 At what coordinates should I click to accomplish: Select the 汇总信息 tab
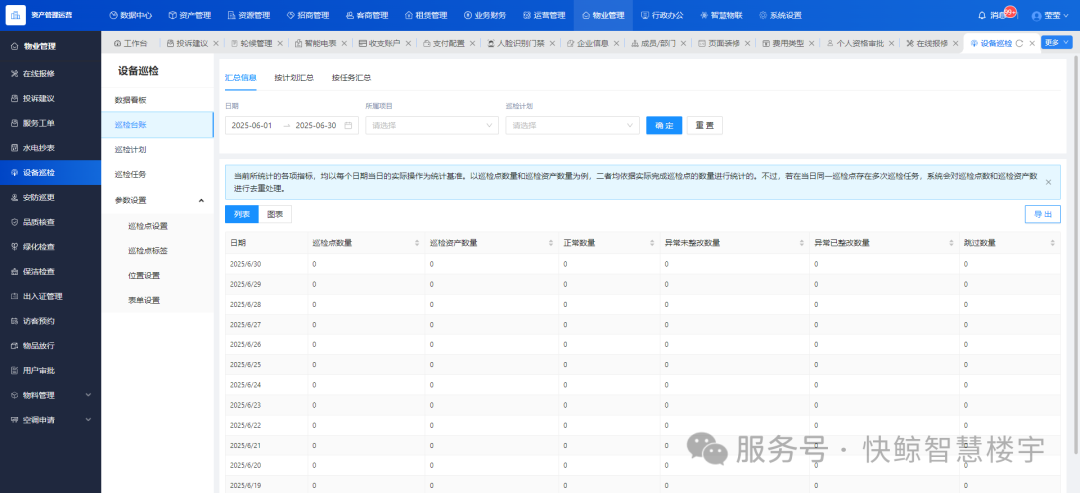(240, 78)
